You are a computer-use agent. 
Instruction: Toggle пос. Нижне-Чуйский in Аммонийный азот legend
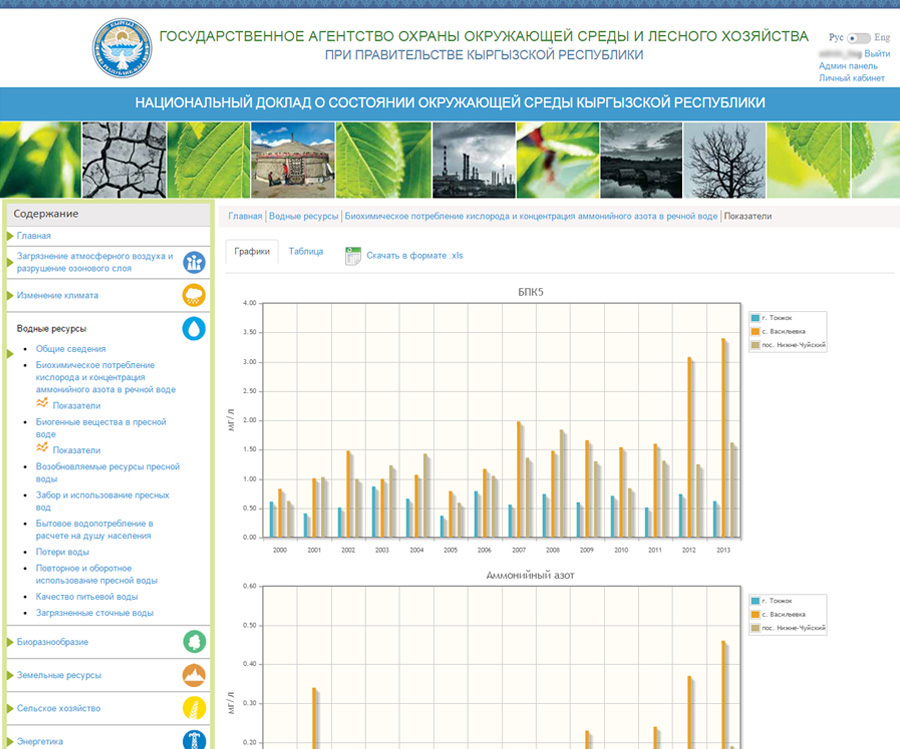click(789, 628)
